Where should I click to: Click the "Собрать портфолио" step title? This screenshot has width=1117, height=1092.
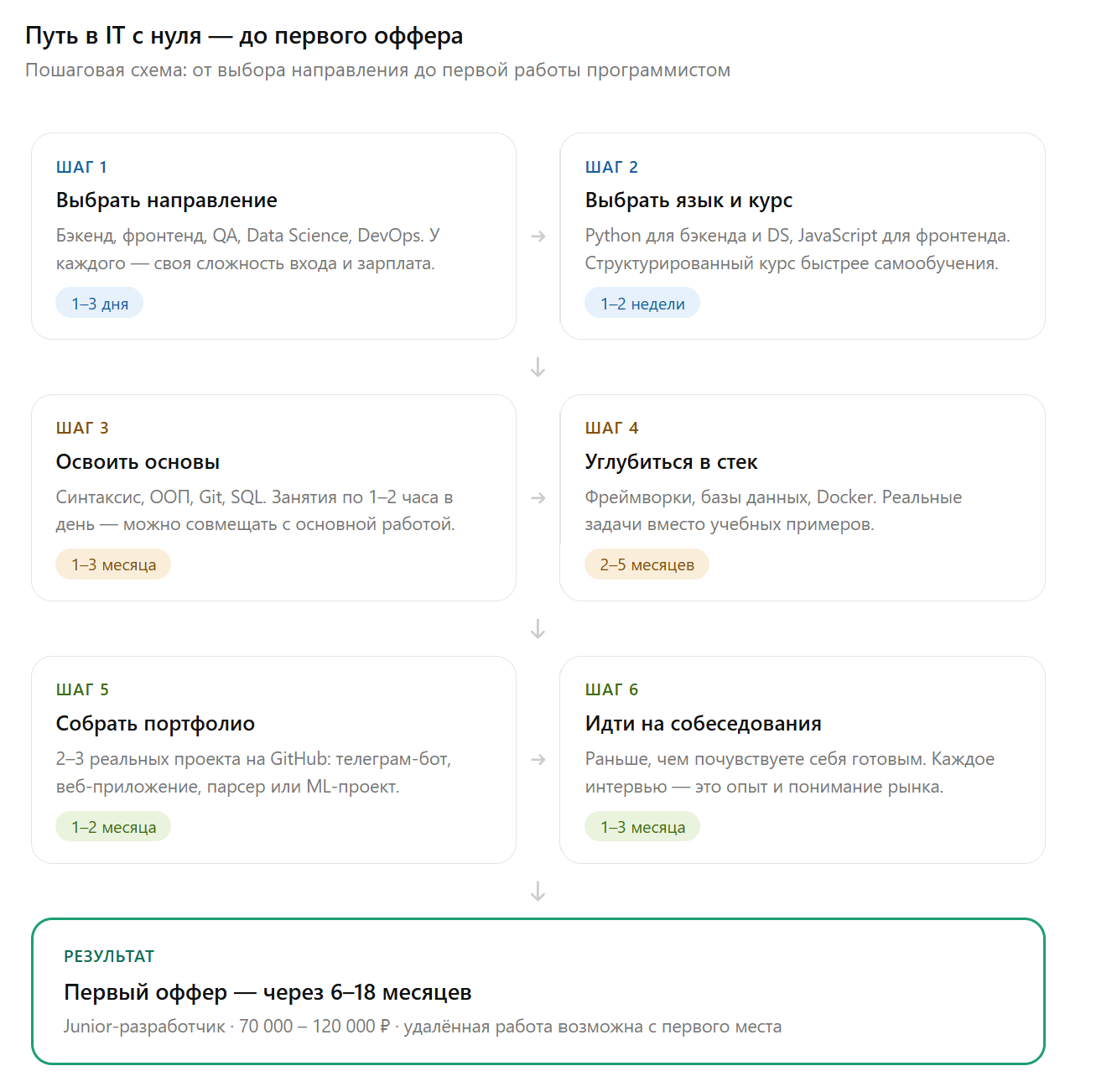(155, 724)
